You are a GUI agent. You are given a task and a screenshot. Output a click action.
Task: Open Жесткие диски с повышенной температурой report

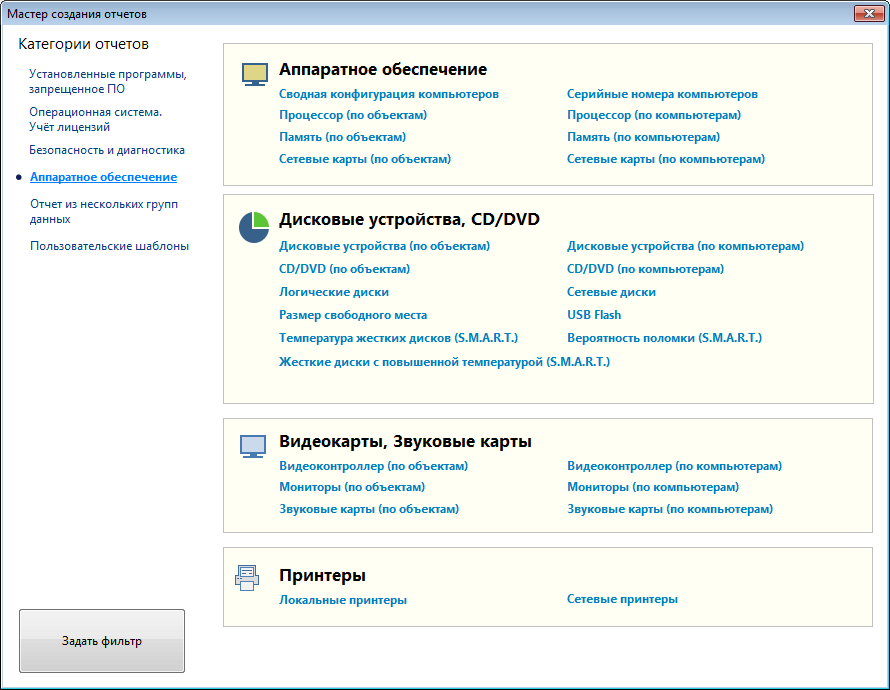[444, 362]
